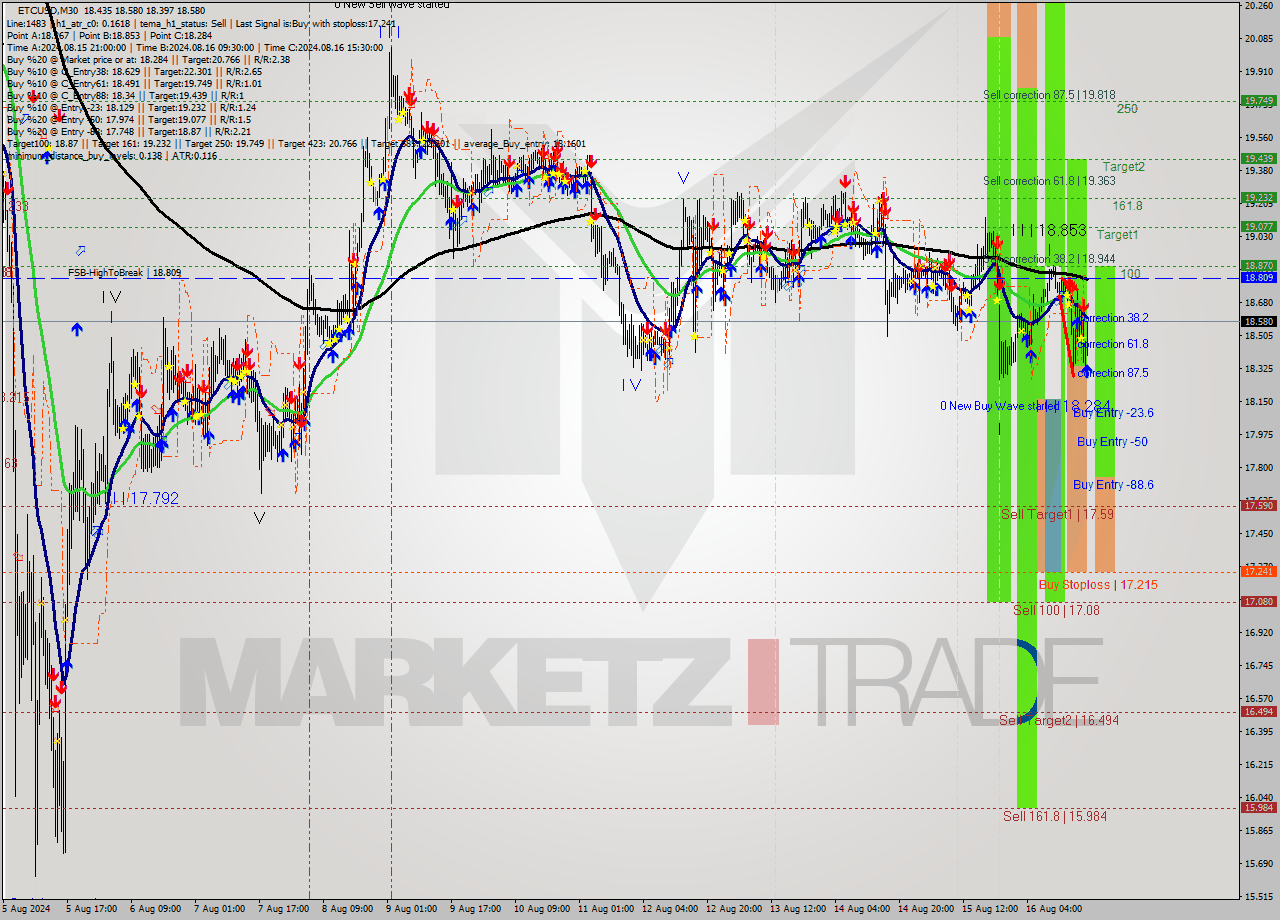This screenshot has height=920, width=1280.
Task: Click the 250 extension label
Action: click(1127, 109)
